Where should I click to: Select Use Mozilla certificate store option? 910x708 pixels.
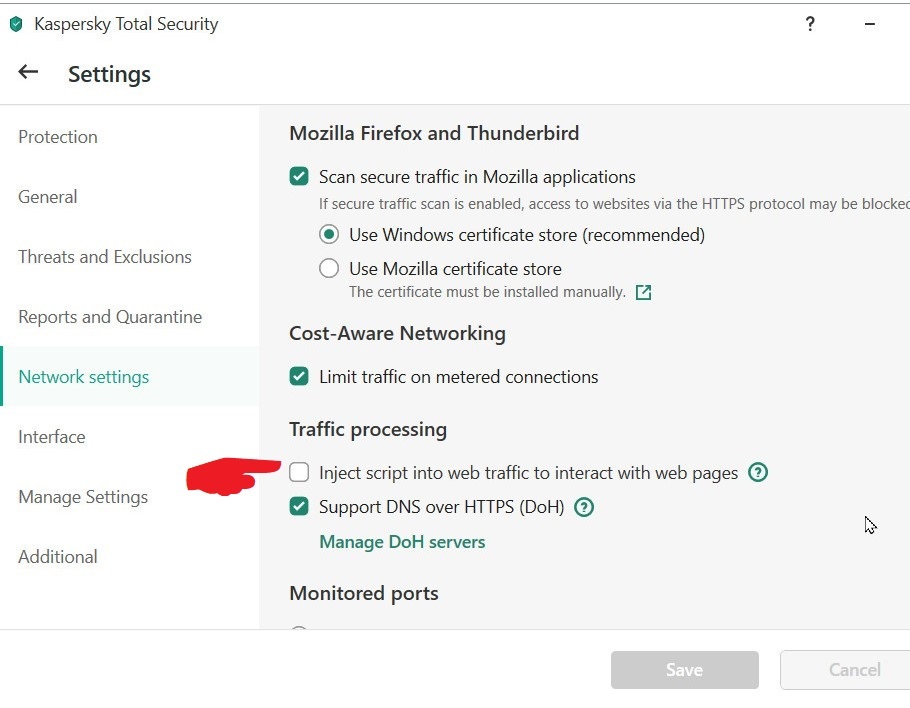tap(329, 268)
